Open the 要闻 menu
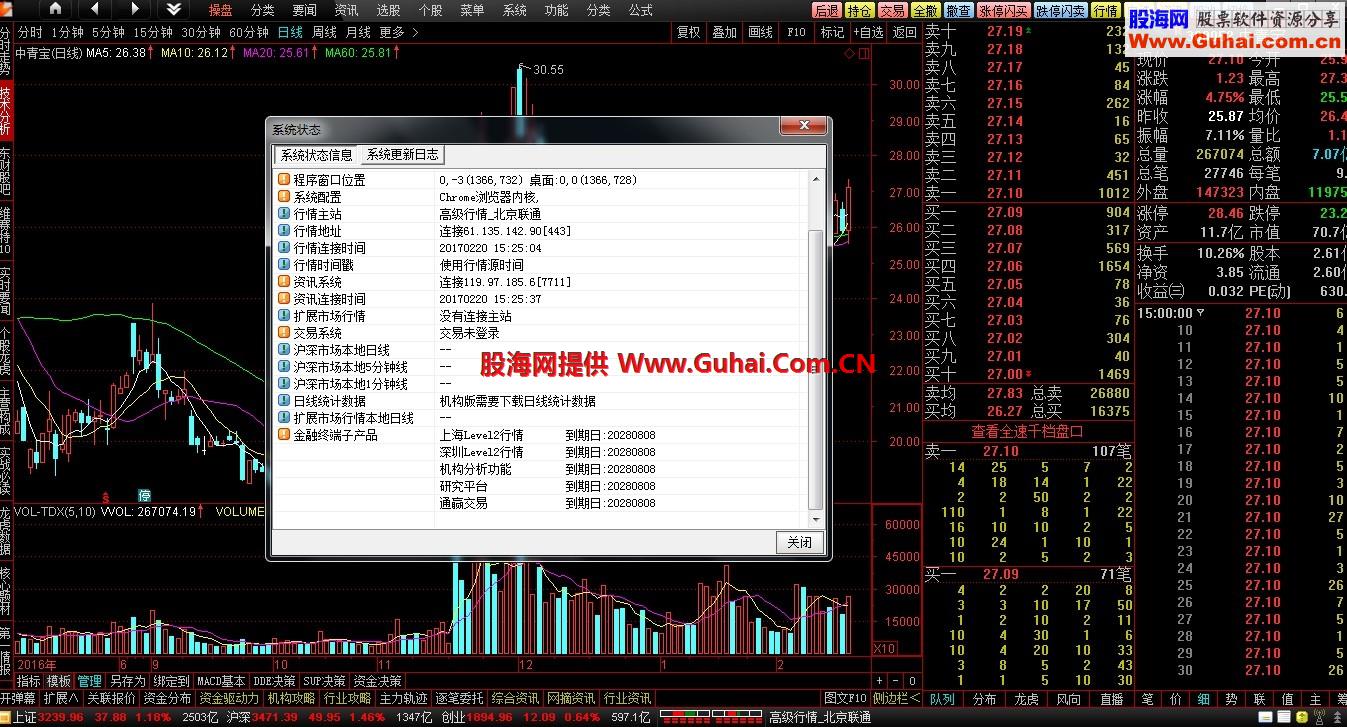Image resolution: width=1347 pixels, height=727 pixels. click(304, 10)
